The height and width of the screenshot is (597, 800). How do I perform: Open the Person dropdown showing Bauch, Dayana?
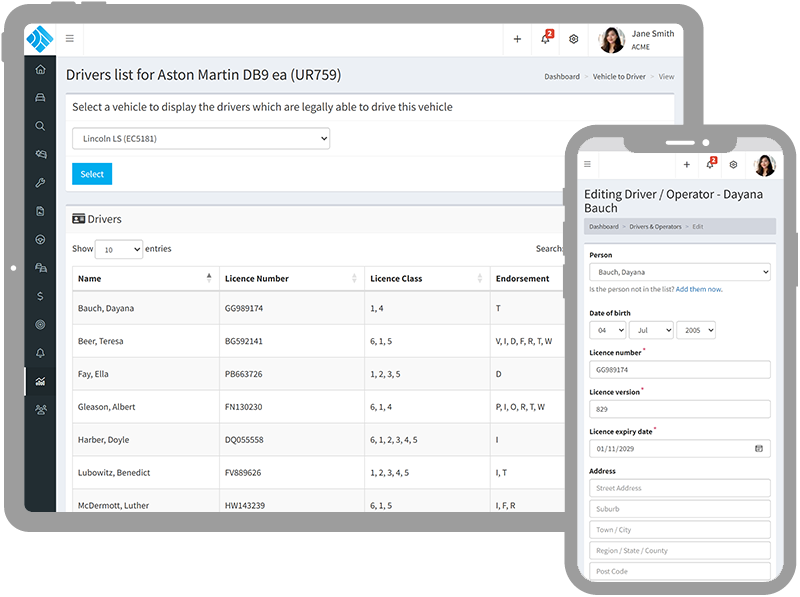point(680,272)
